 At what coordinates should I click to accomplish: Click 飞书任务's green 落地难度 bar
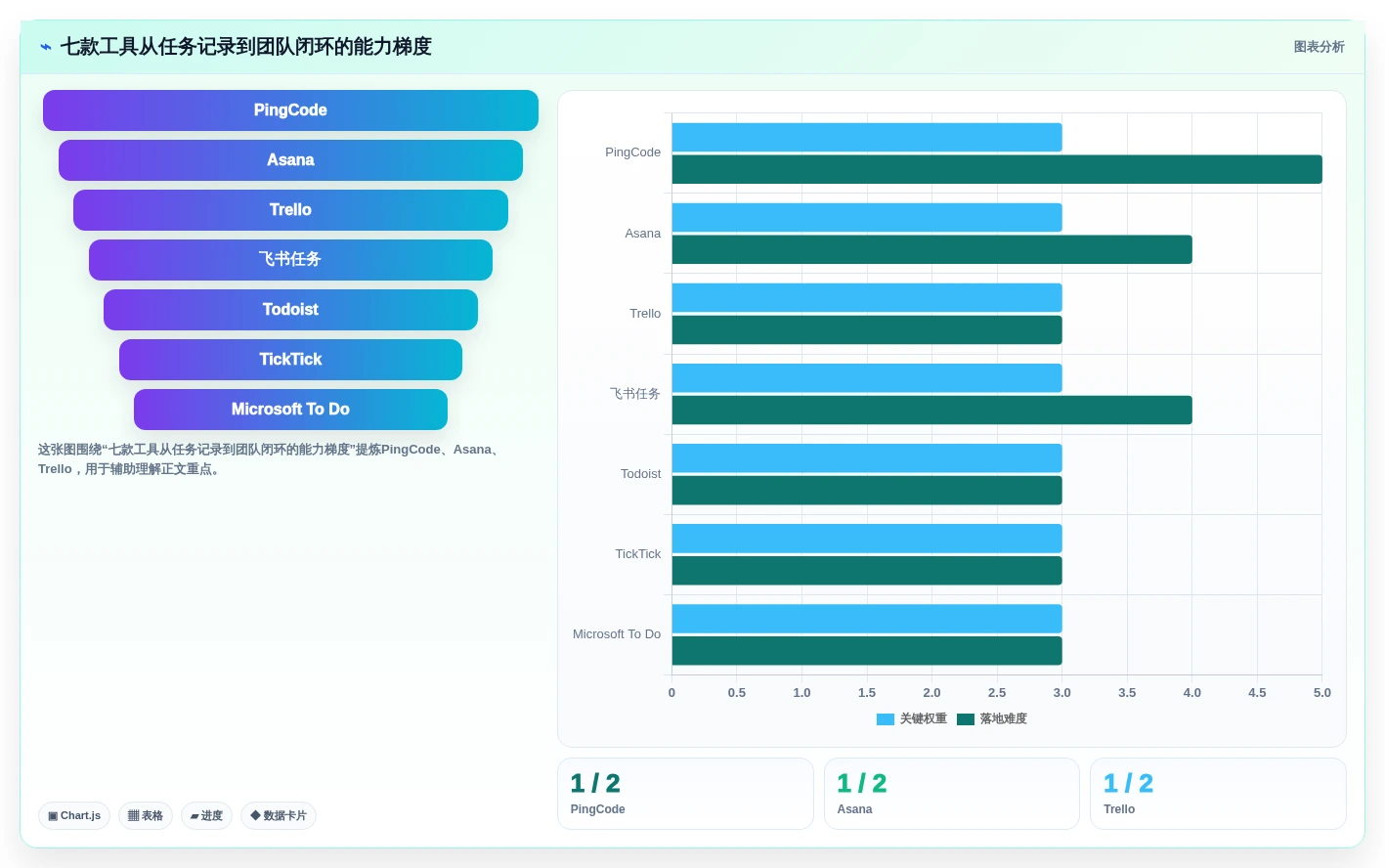click(932, 410)
